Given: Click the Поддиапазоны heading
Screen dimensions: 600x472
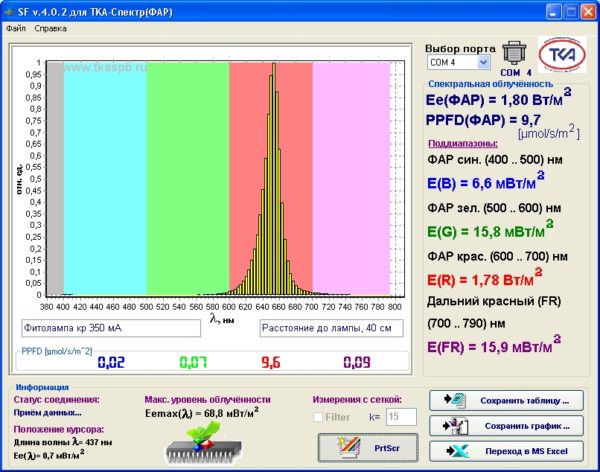Looking at the screenshot, I should click(463, 144).
